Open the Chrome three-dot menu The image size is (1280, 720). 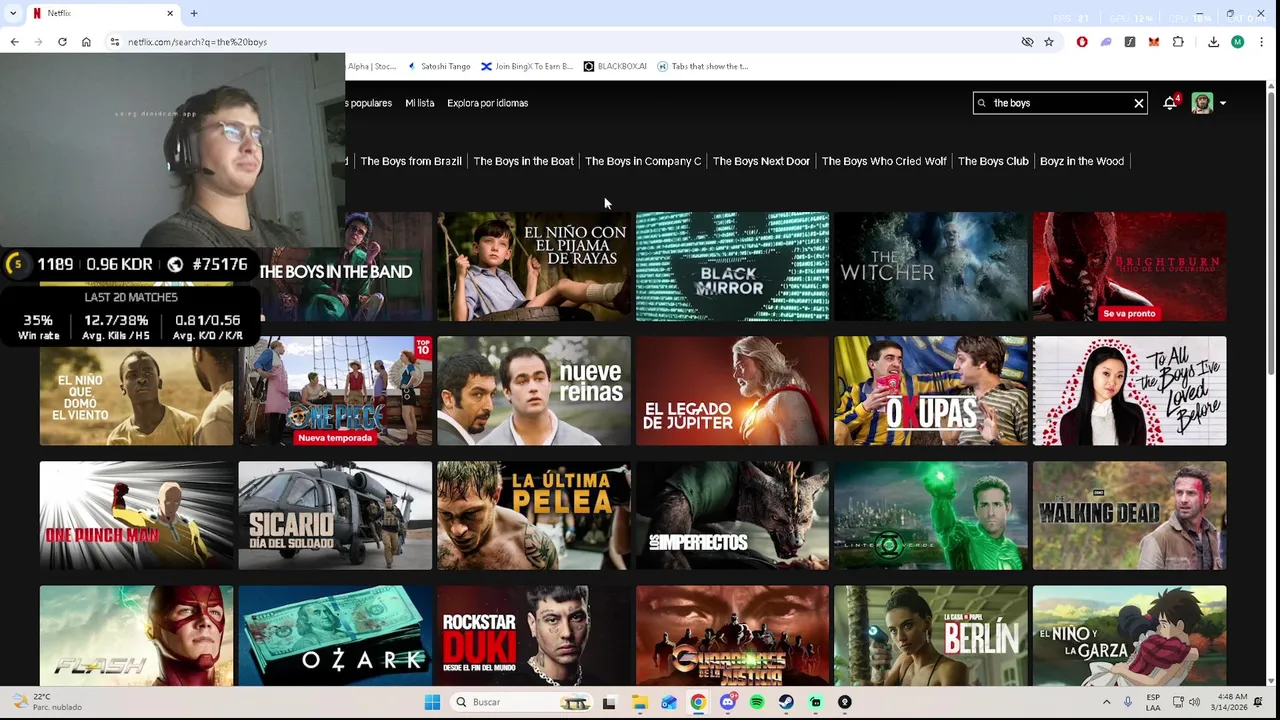click(1262, 42)
